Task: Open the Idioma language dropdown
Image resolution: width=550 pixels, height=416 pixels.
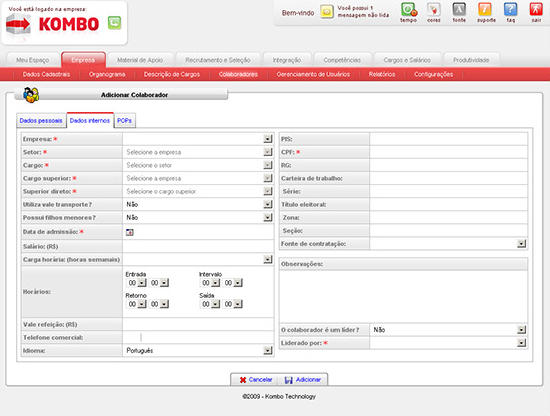Action: pos(268,350)
